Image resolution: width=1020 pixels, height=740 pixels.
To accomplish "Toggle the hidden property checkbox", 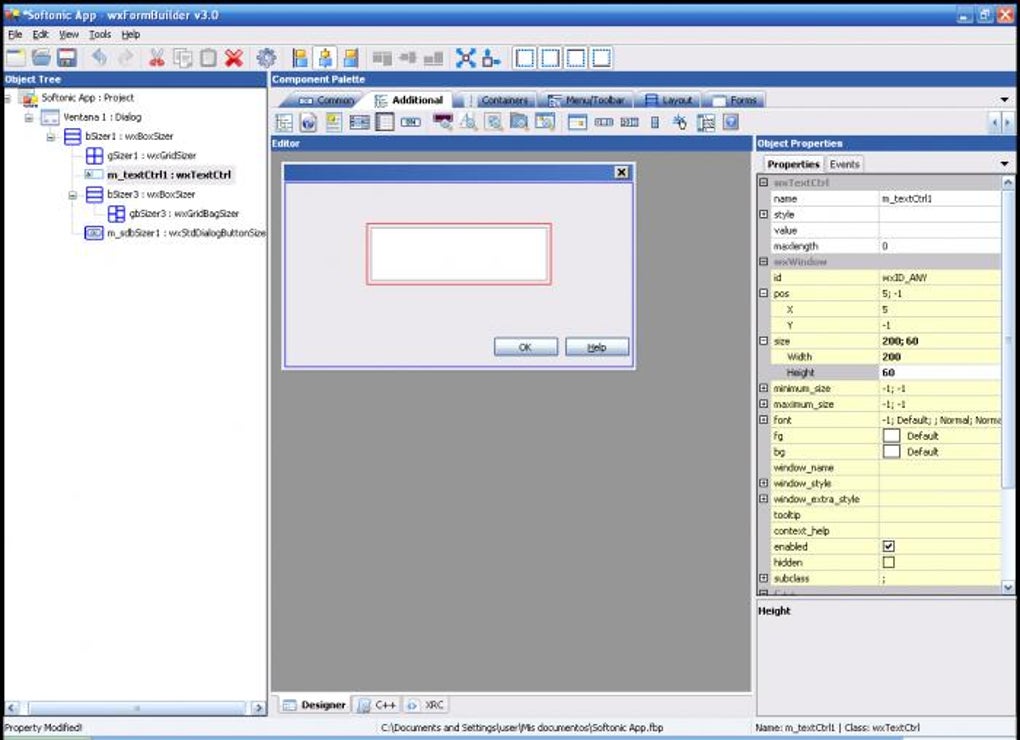I will [x=889, y=562].
